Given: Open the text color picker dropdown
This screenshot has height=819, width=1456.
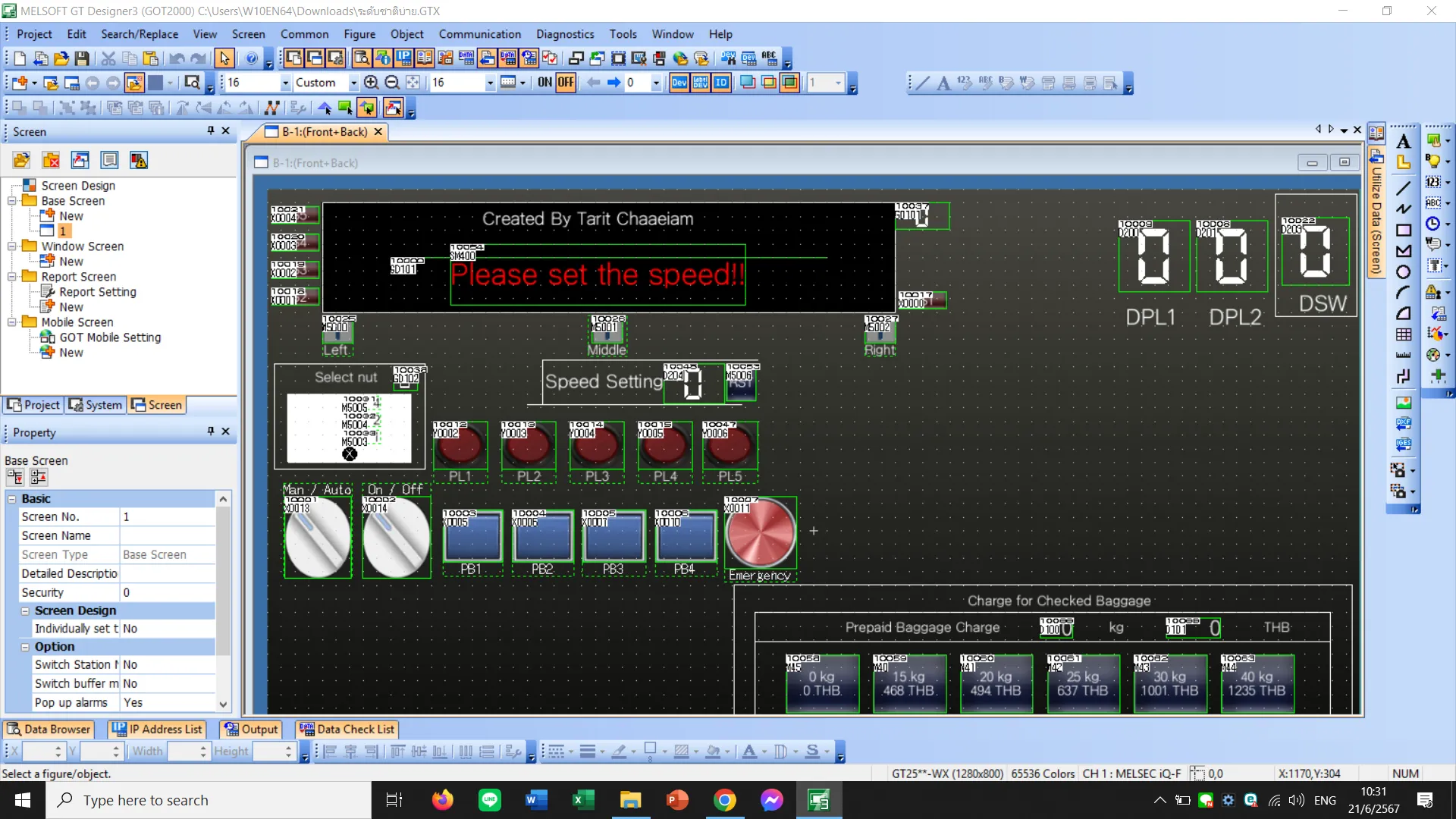Looking at the screenshot, I should [764, 752].
